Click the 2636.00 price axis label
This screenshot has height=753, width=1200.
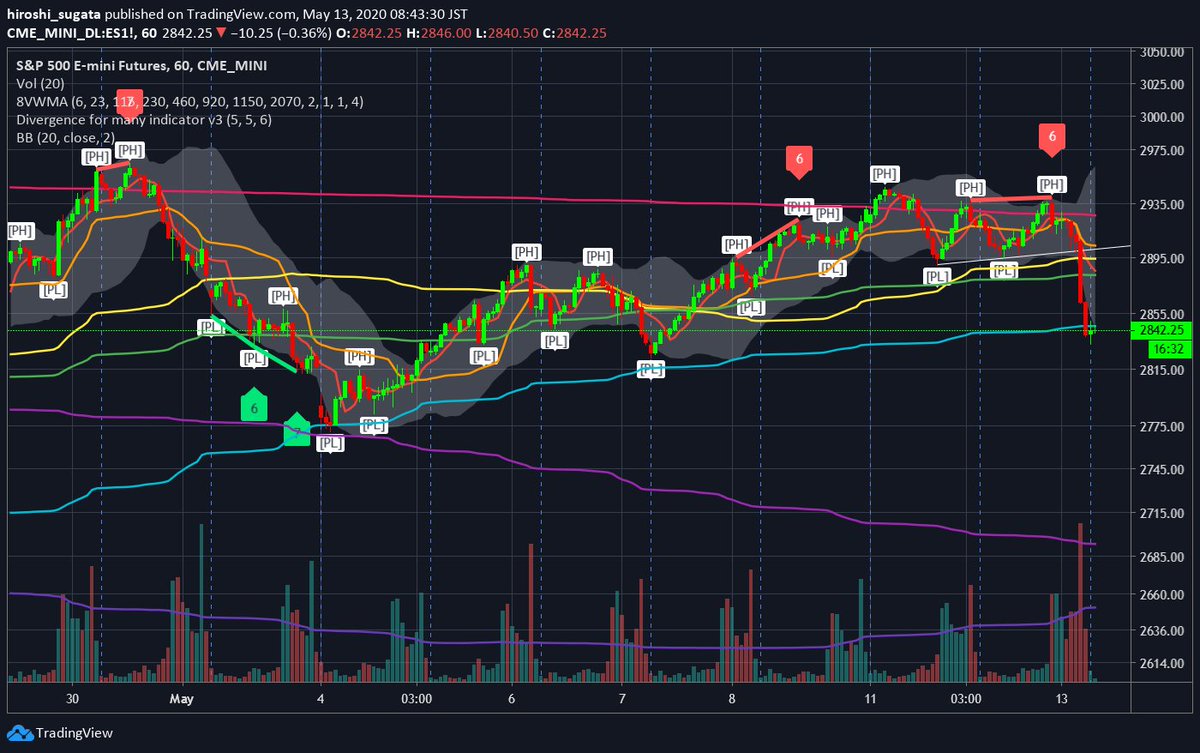(x=1161, y=631)
